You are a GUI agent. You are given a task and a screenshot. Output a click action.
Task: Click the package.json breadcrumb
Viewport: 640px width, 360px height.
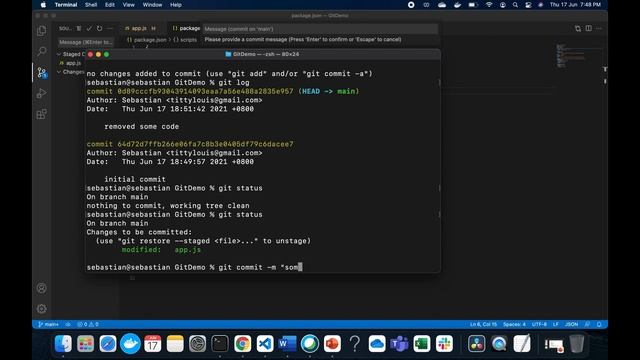click(x=147, y=40)
